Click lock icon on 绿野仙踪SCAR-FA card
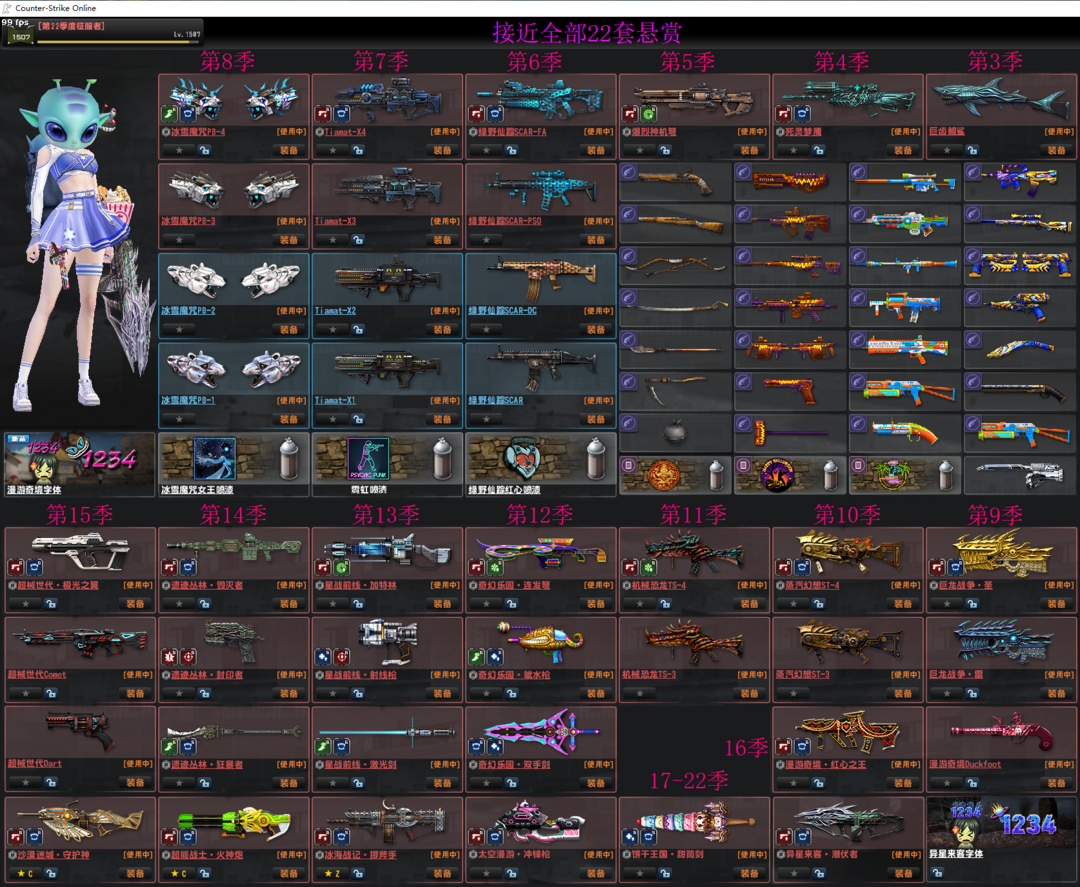The image size is (1080, 887). tap(512, 149)
